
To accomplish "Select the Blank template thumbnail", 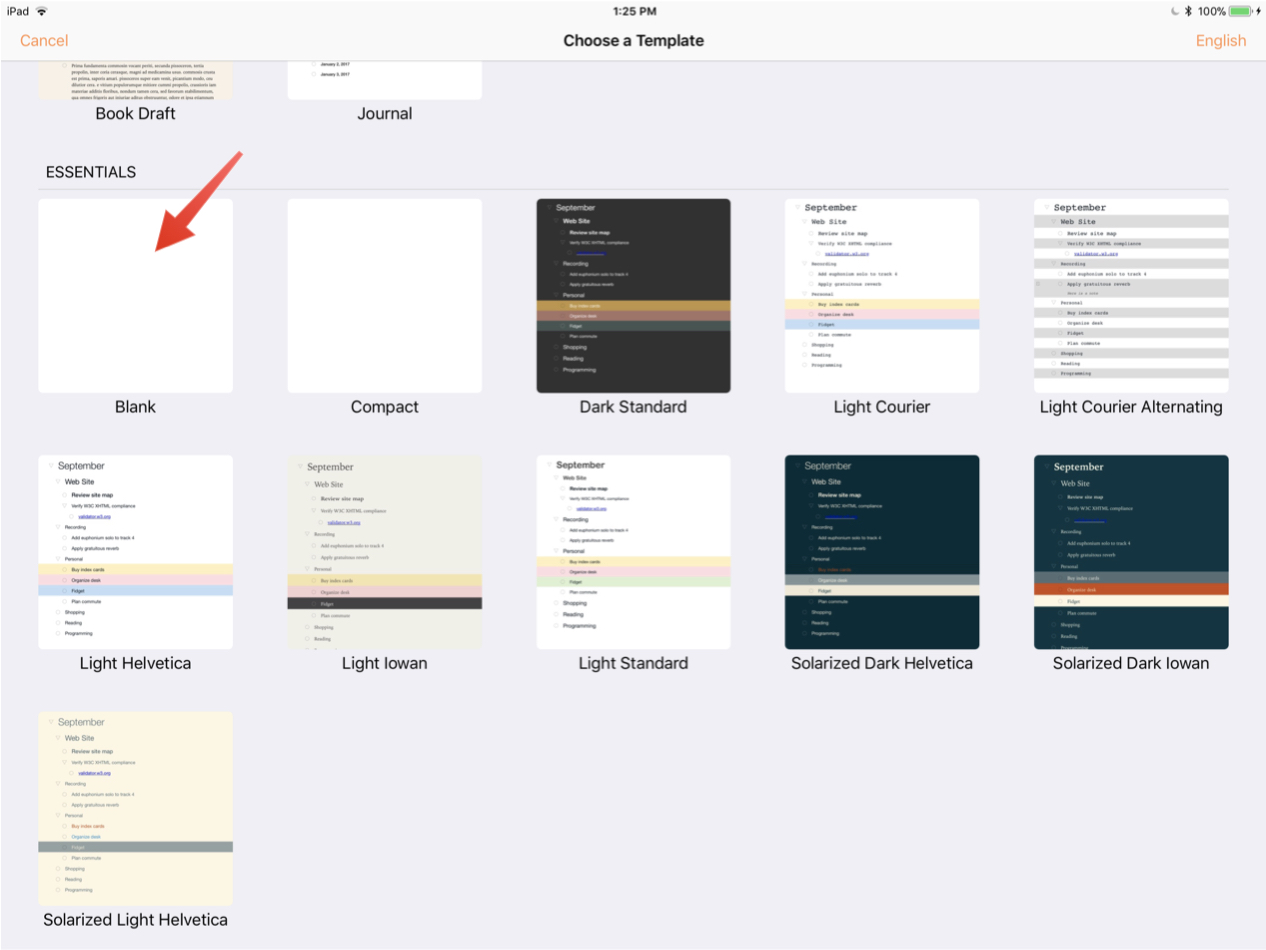I will pyautogui.click(x=135, y=296).
